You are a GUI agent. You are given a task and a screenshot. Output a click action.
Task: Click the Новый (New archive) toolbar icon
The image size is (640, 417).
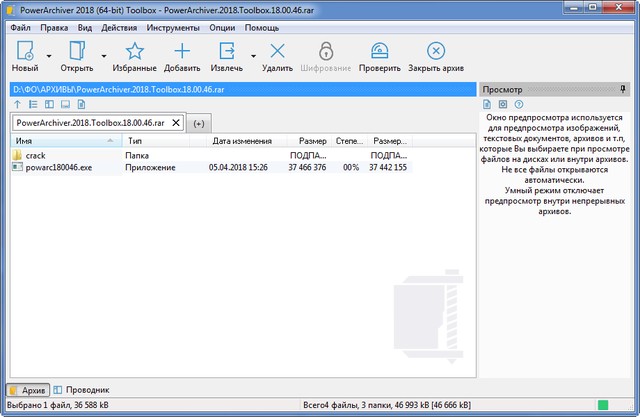click(25, 51)
